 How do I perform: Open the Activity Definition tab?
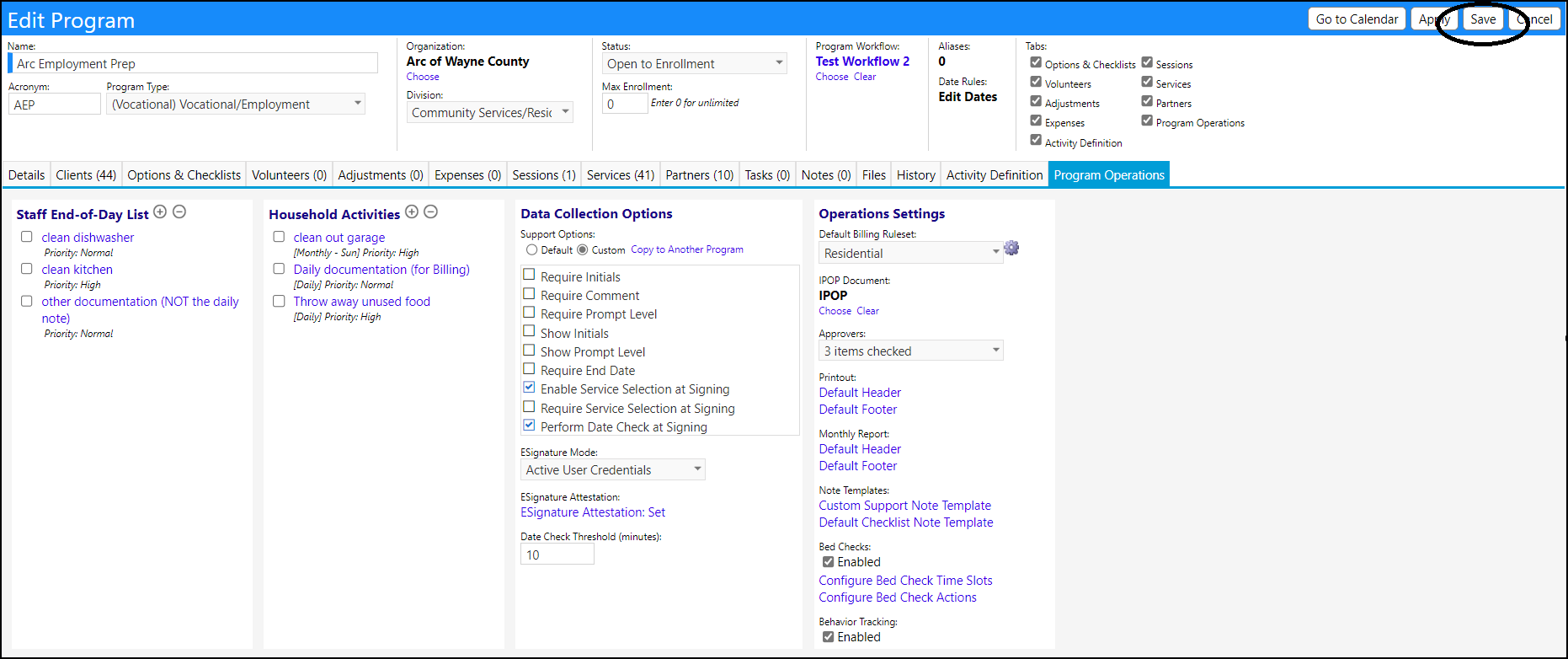pos(995,175)
